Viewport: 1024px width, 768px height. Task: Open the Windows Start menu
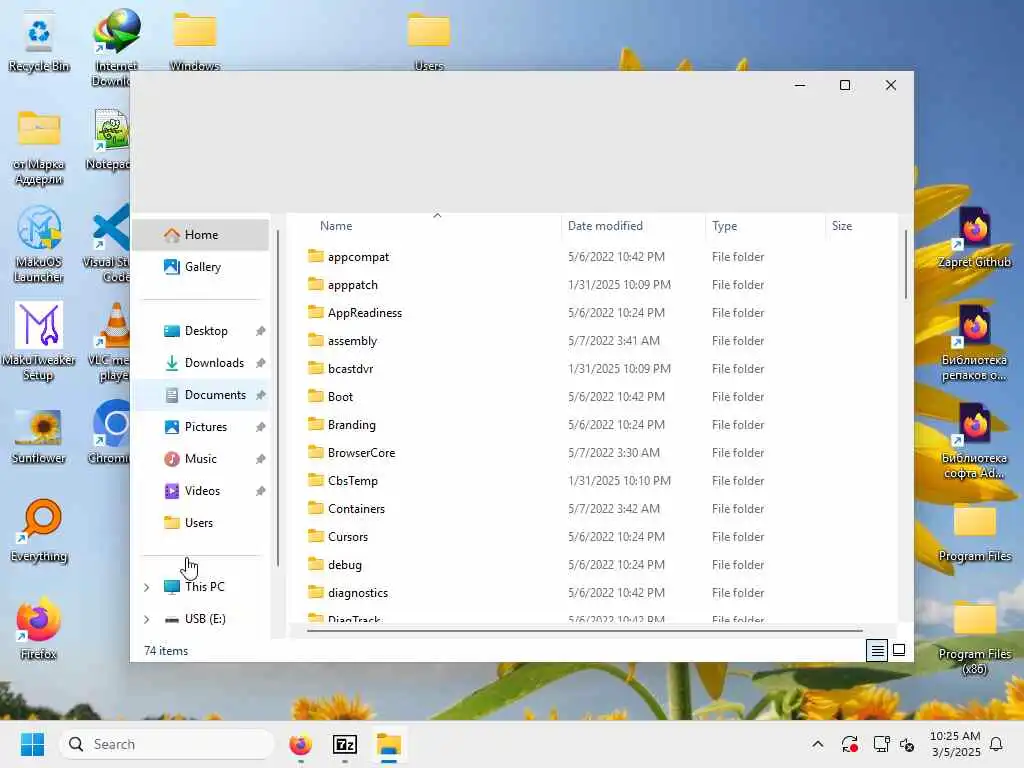32,744
